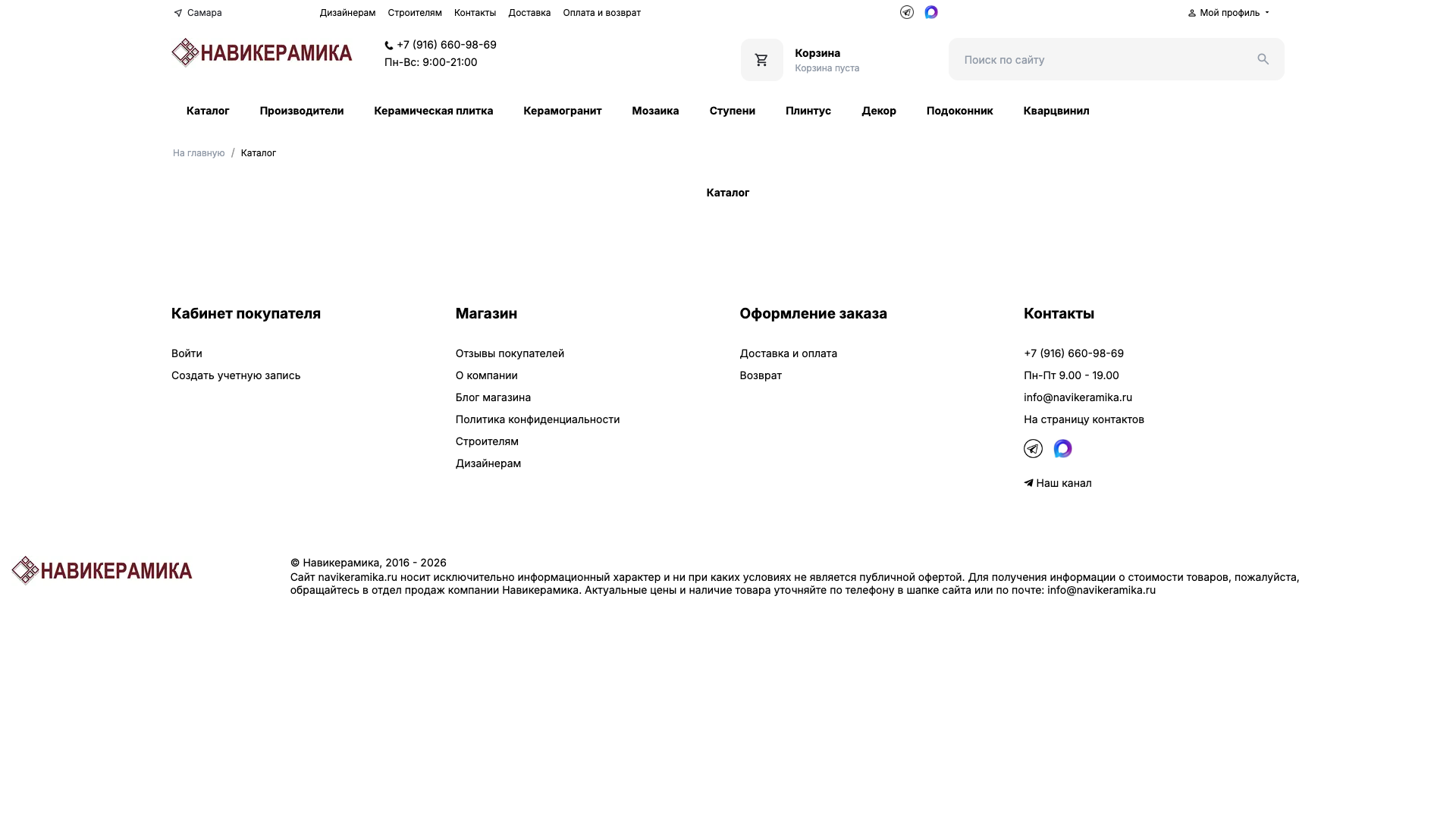
Task: Click the Создать учетную запись link
Action: coord(236,375)
